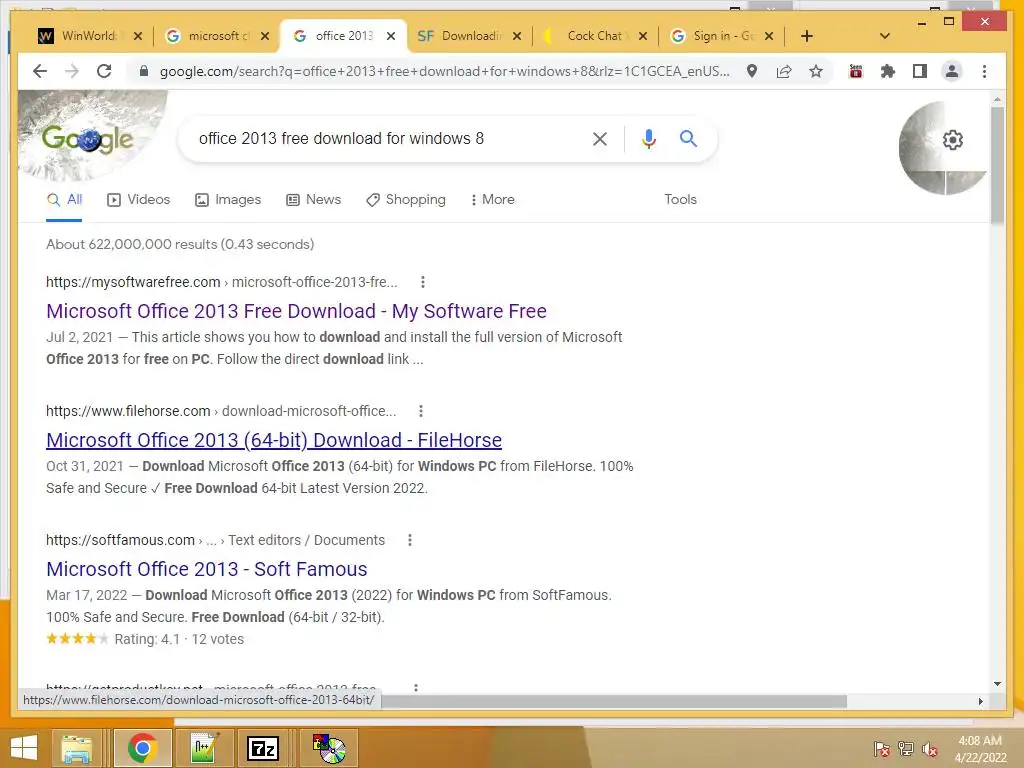Image resolution: width=1024 pixels, height=768 pixels.
Task: Click the vertical scrollbar thumb
Action: pyautogui.click(x=997, y=167)
